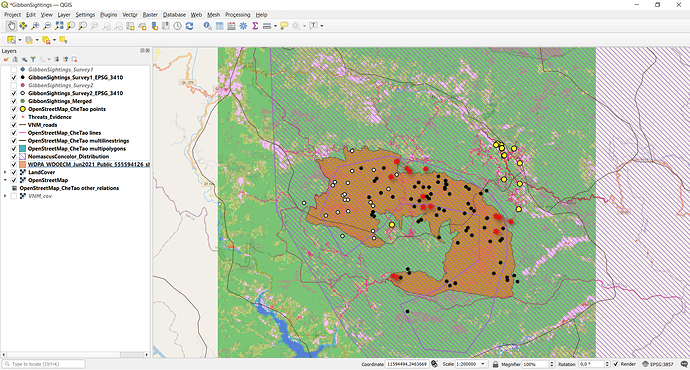This screenshot has width=690, height=370.
Task: Select the NomascusConcolor_Distribution layer
Action: point(68,157)
